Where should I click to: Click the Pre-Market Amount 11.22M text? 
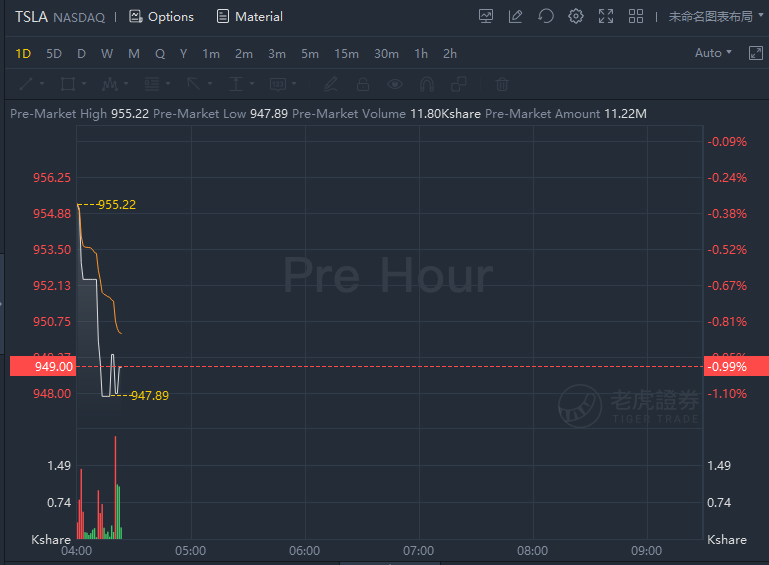click(x=565, y=114)
